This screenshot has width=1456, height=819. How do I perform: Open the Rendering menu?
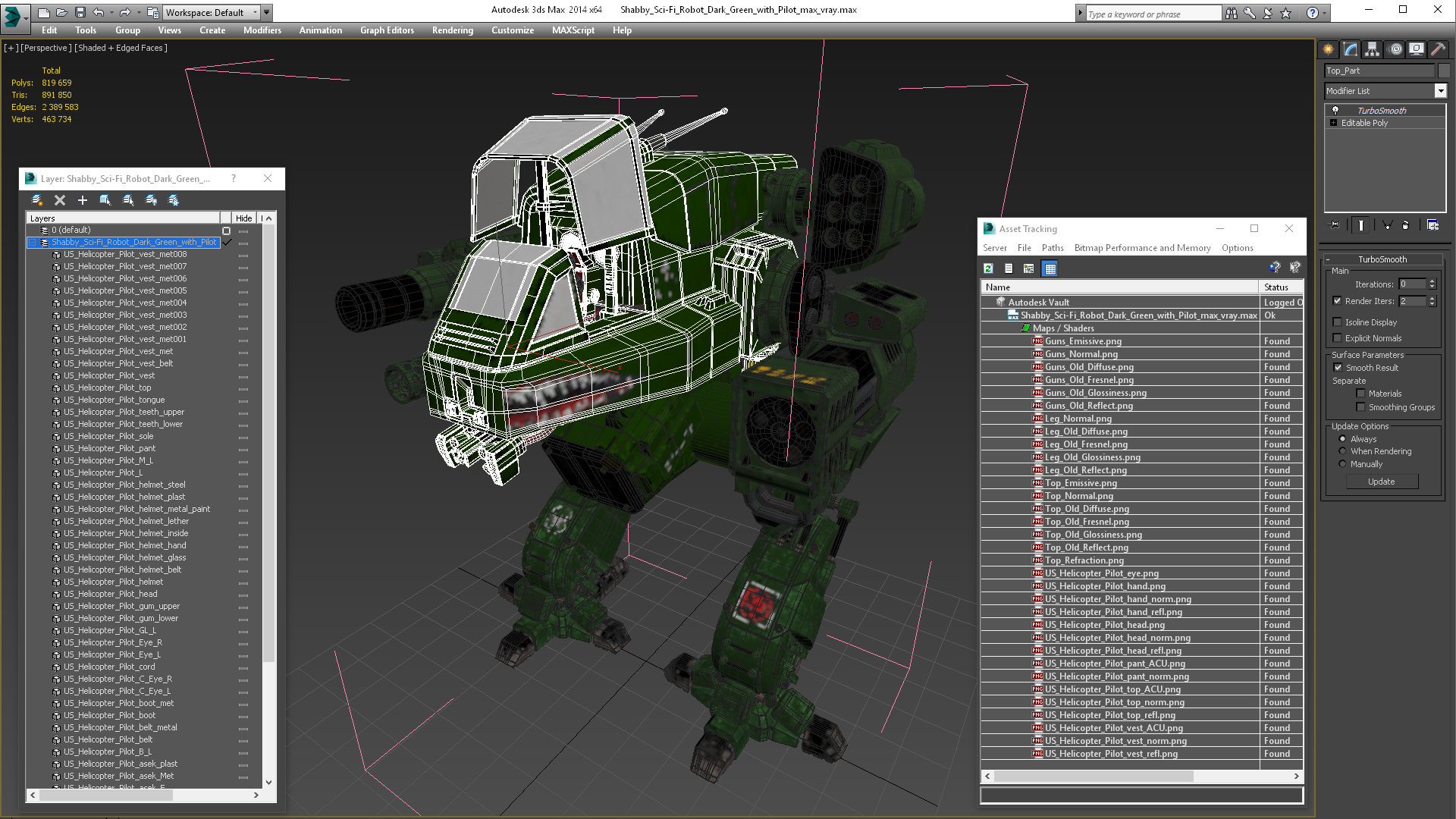[x=452, y=30]
